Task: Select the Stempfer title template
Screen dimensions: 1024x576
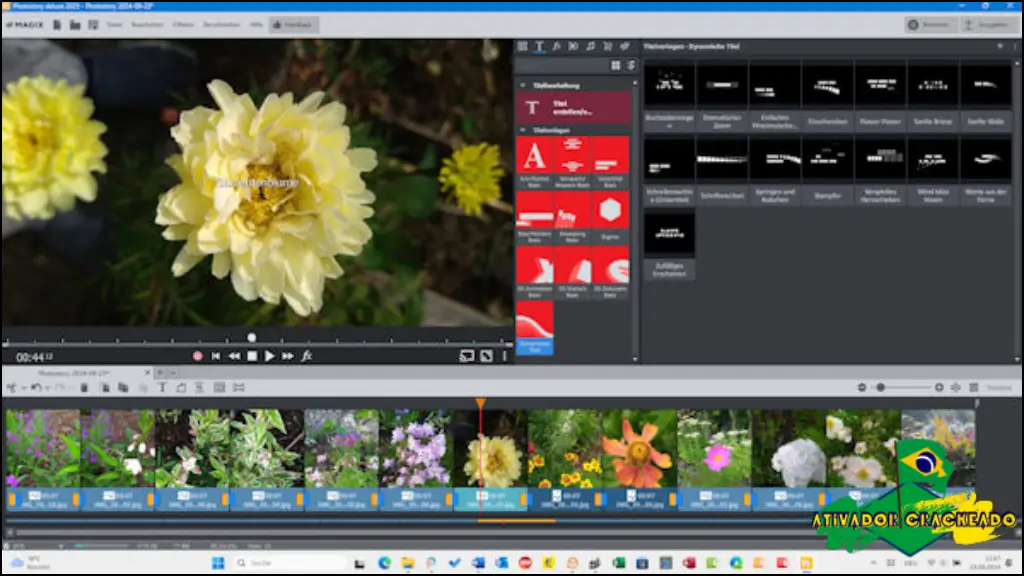Action: coord(827,170)
